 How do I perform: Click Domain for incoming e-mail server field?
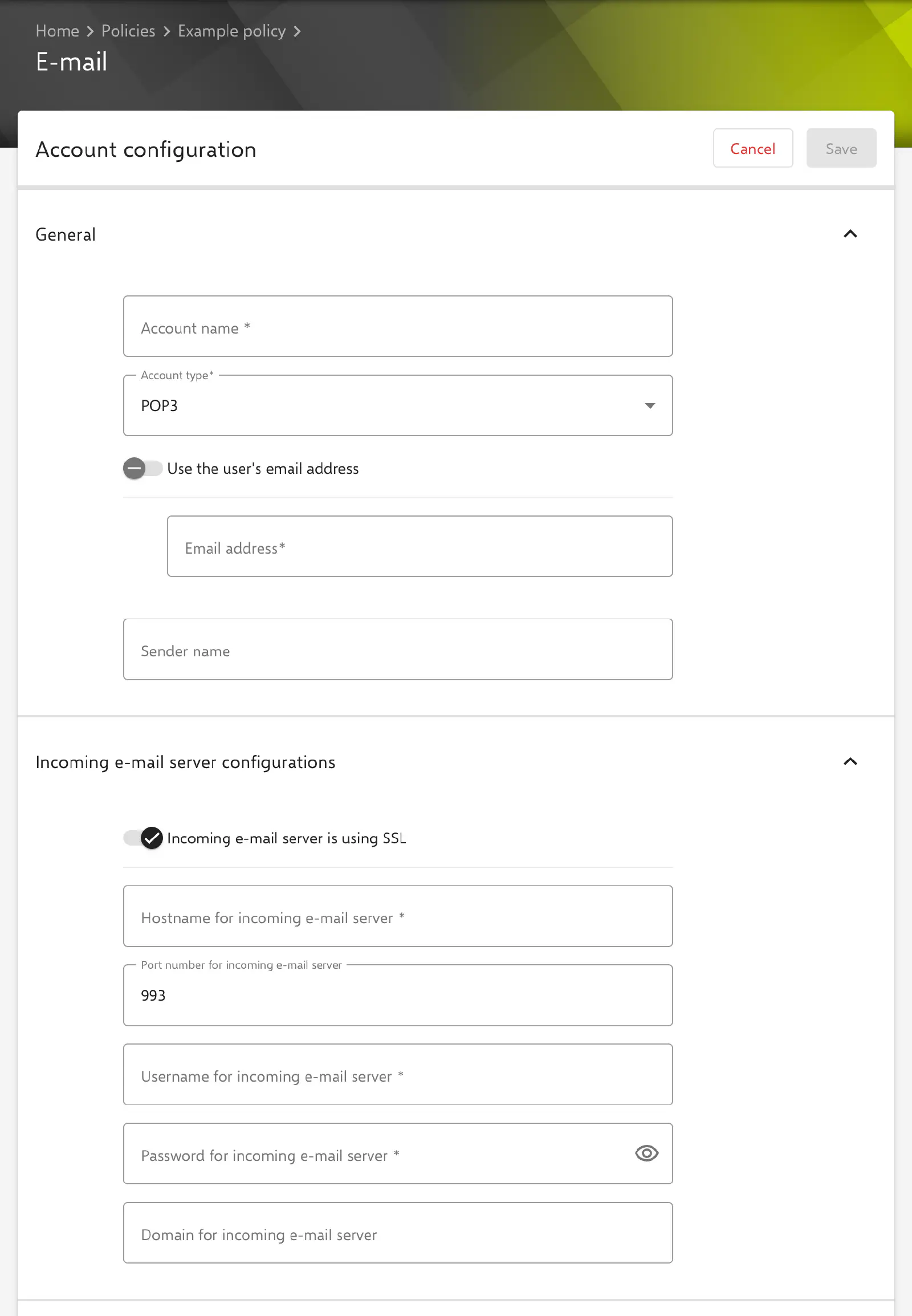[398, 1233]
